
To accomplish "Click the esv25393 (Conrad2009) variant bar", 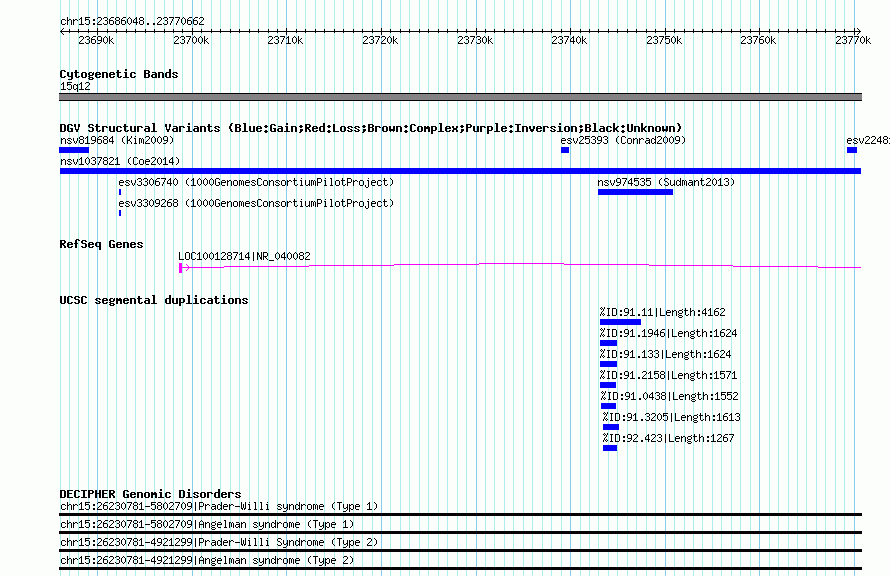I will [x=565, y=150].
